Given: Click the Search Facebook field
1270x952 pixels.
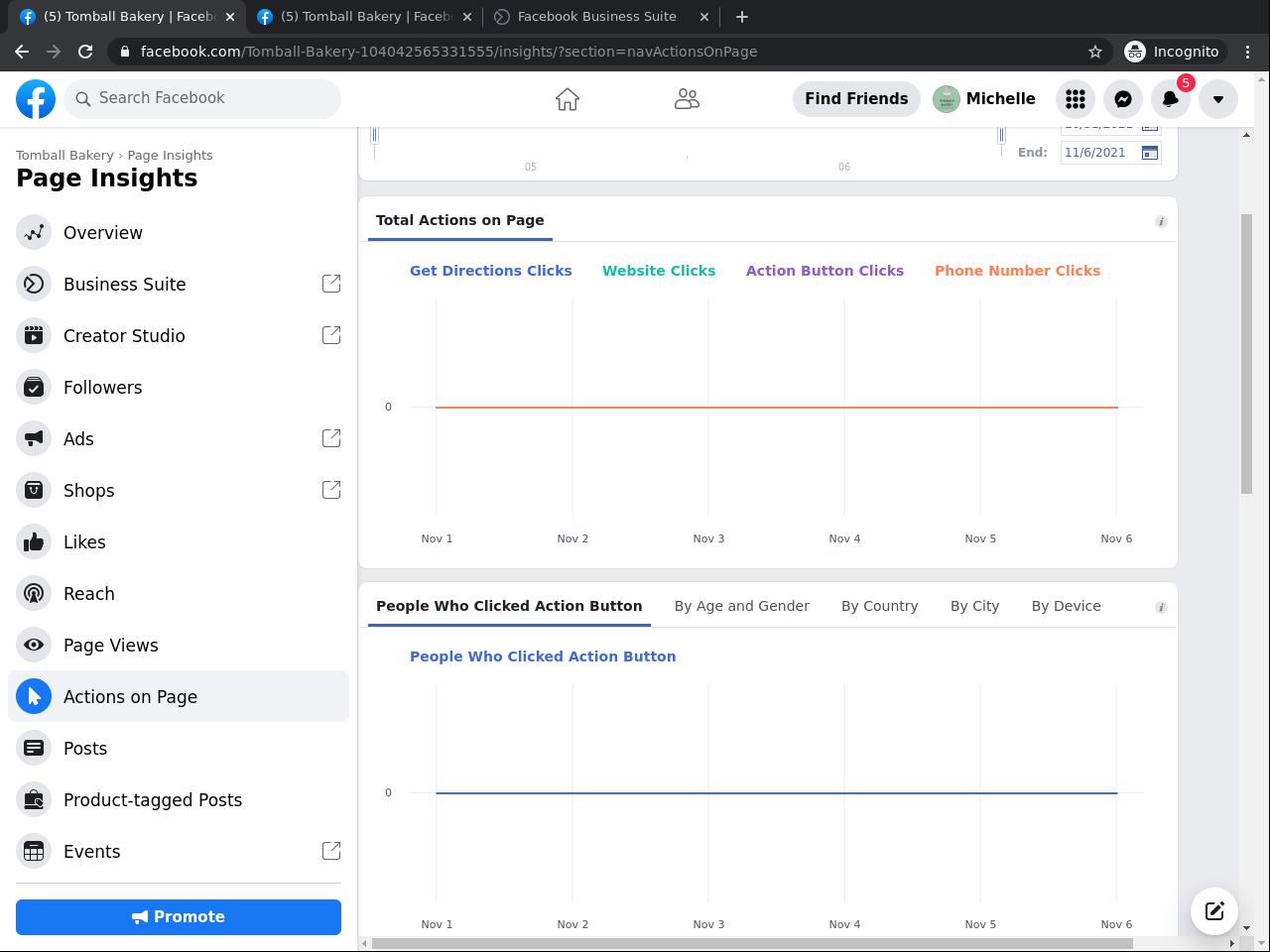Looking at the screenshot, I should pyautogui.click(x=203, y=98).
